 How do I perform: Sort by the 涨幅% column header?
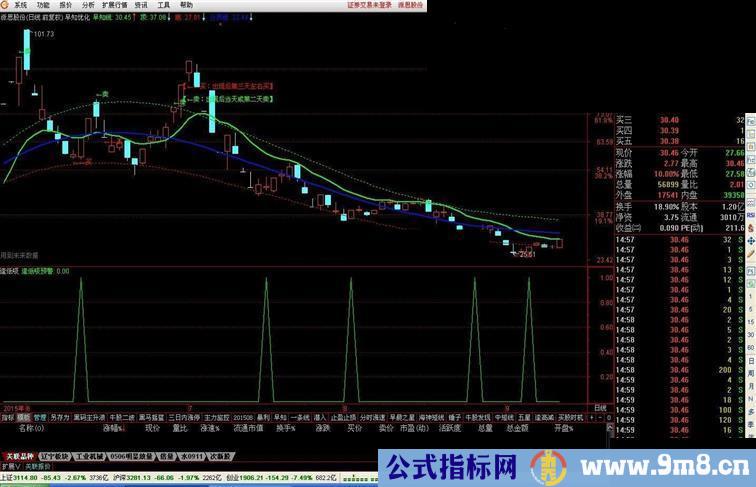point(113,428)
